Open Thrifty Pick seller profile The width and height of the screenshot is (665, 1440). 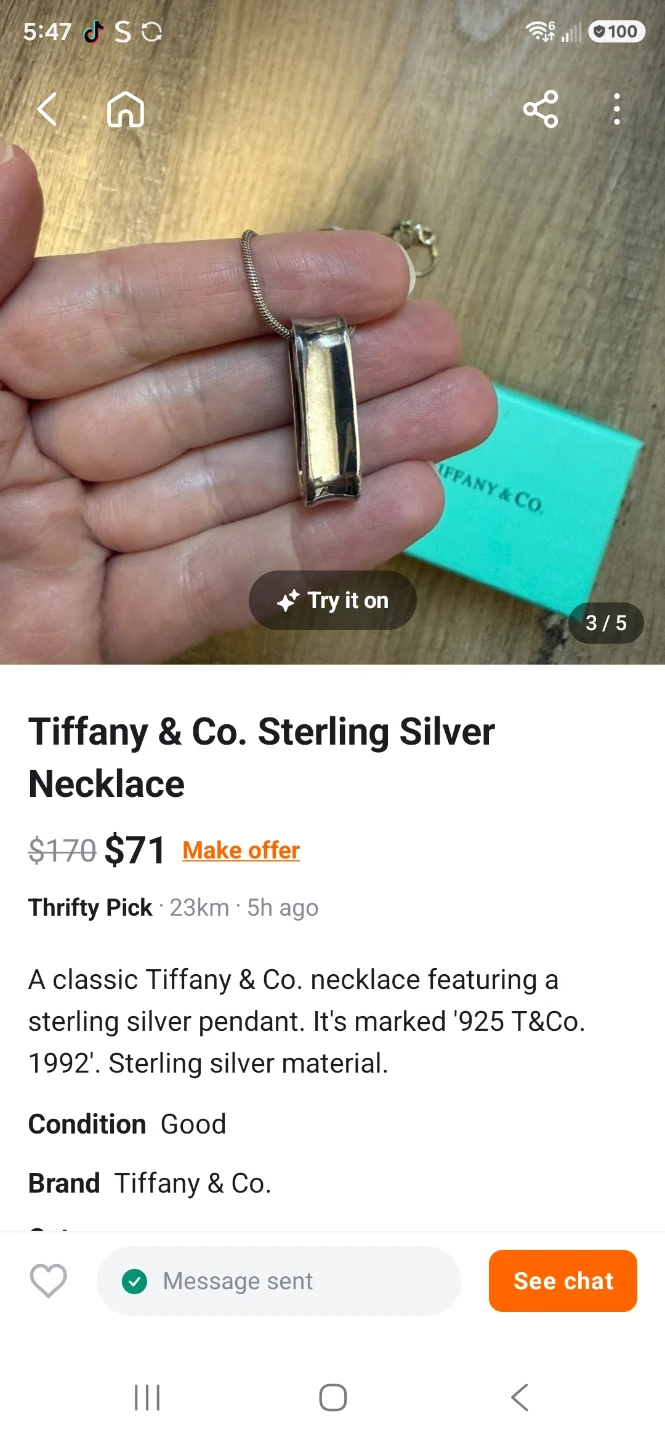point(90,907)
